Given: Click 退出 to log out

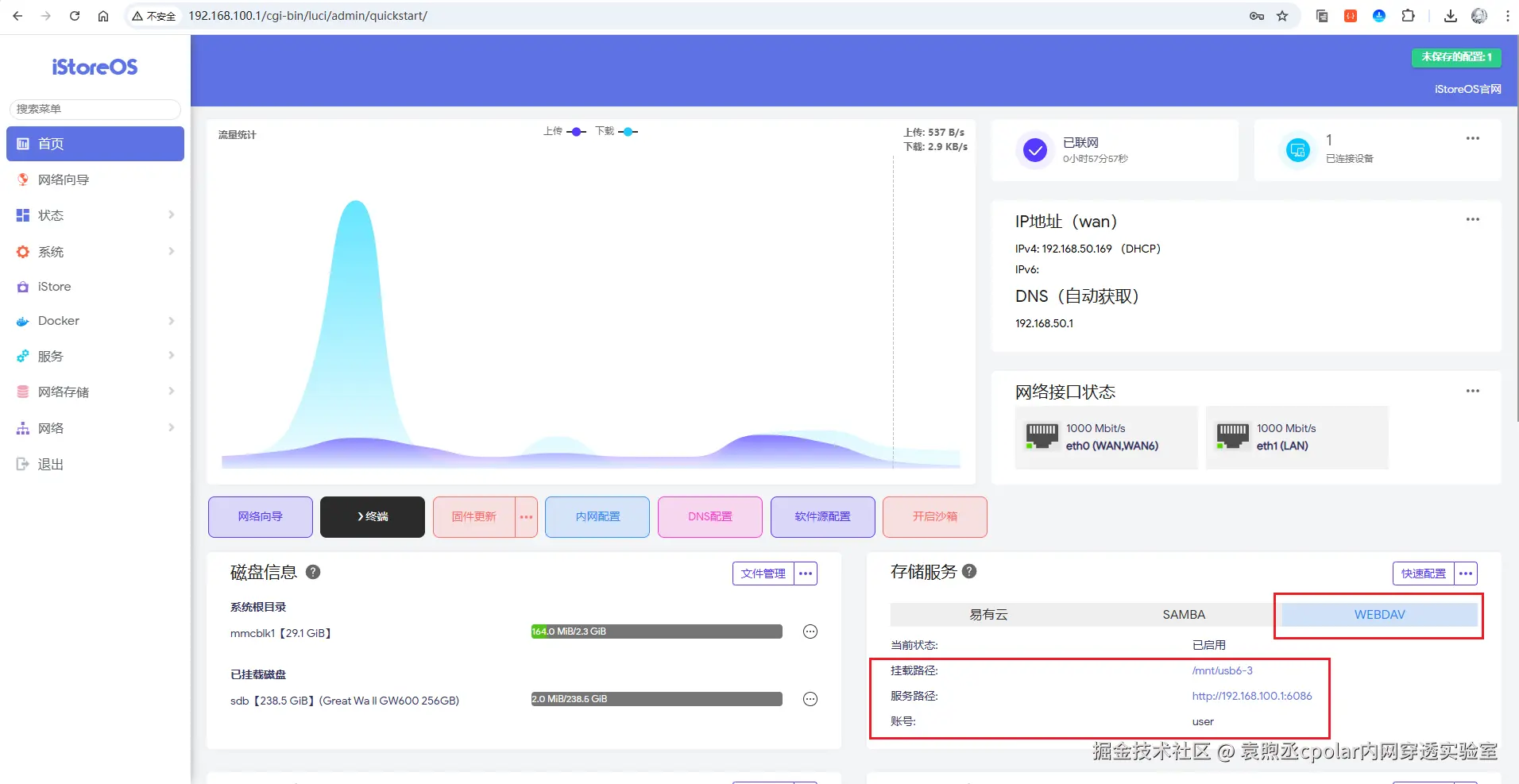Looking at the screenshot, I should (95, 465).
